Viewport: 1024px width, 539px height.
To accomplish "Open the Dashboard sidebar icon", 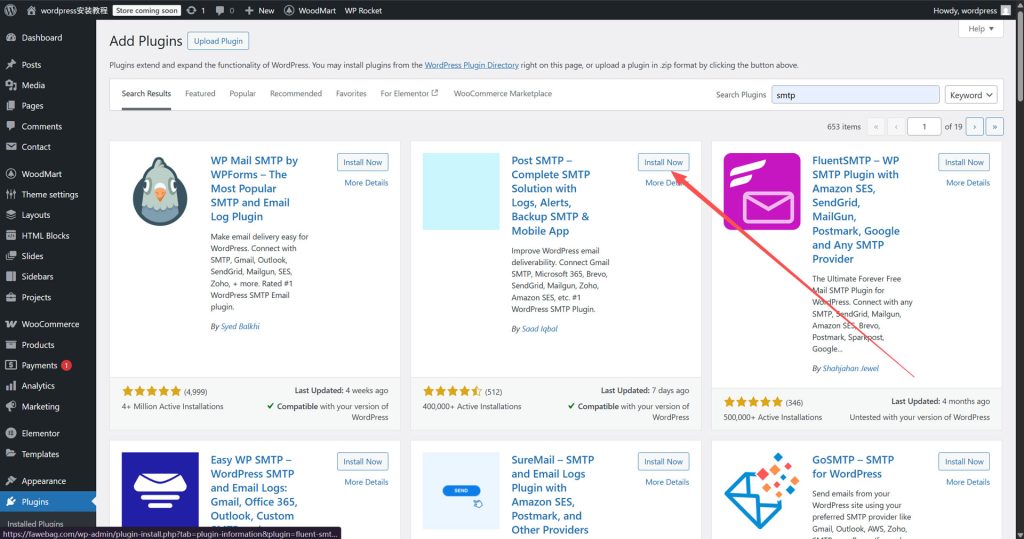I will (x=10, y=38).
